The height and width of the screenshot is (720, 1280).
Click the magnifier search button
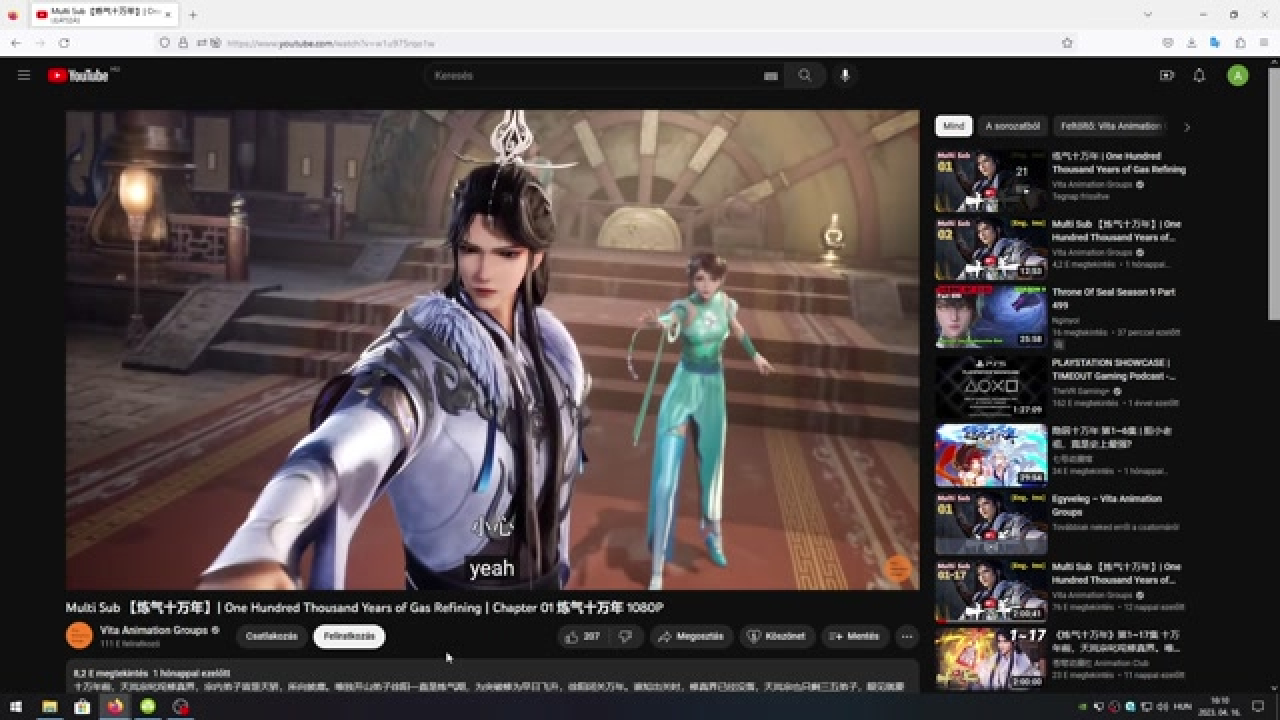coord(805,75)
